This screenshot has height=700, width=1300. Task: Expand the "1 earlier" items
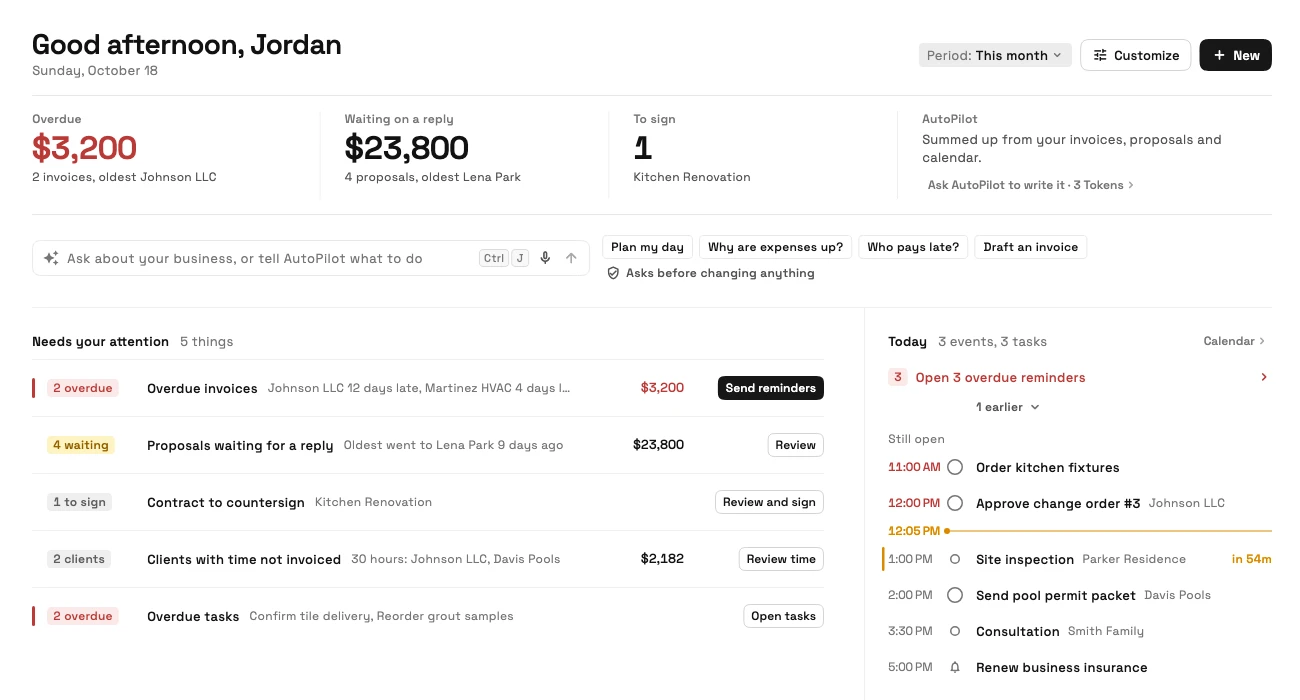click(x=1008, y=407)
